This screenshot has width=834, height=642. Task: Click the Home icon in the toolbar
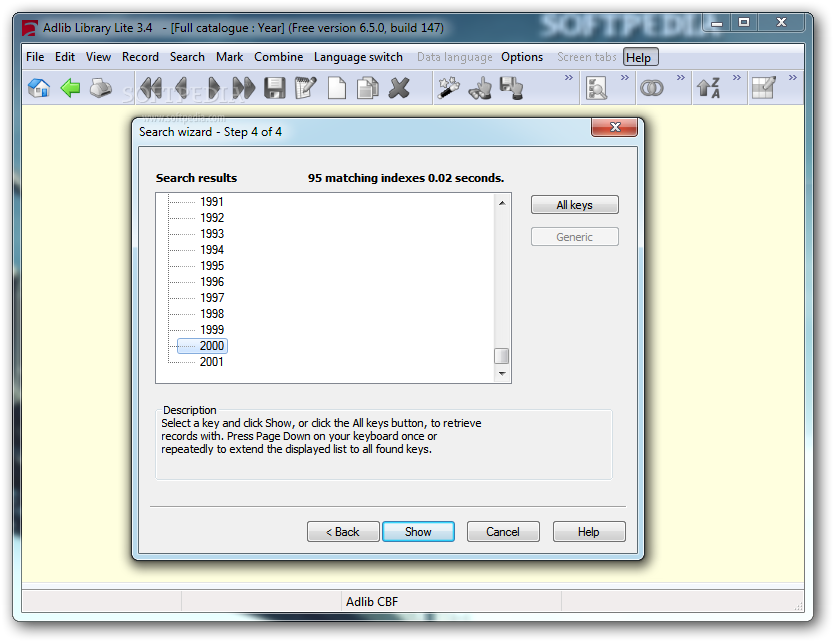coord(39,88)
